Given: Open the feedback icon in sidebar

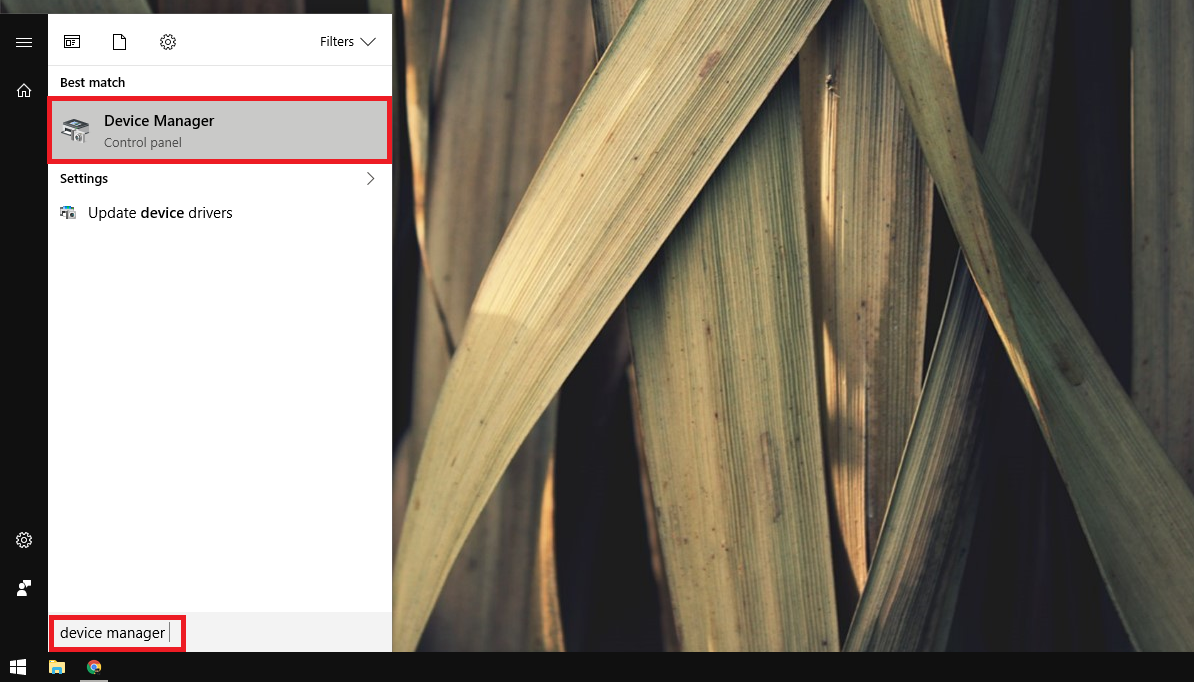Looking at the screenshot, I should pos(24,588).
